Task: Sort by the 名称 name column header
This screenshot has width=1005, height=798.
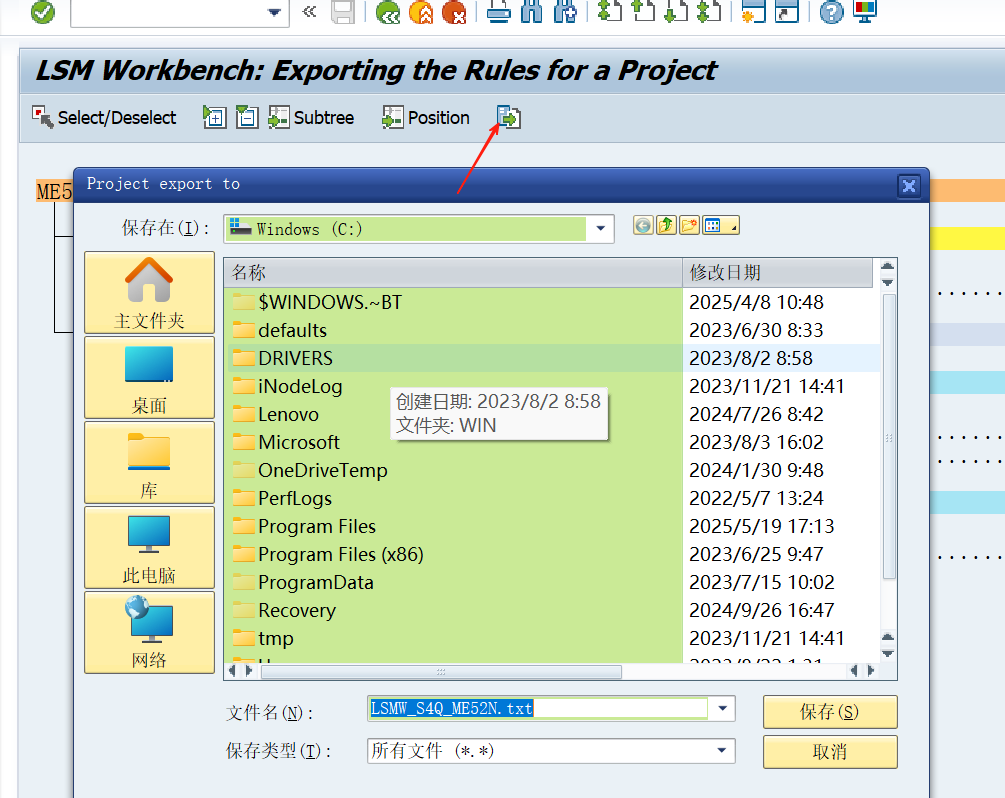Action: tap(453, 272)
